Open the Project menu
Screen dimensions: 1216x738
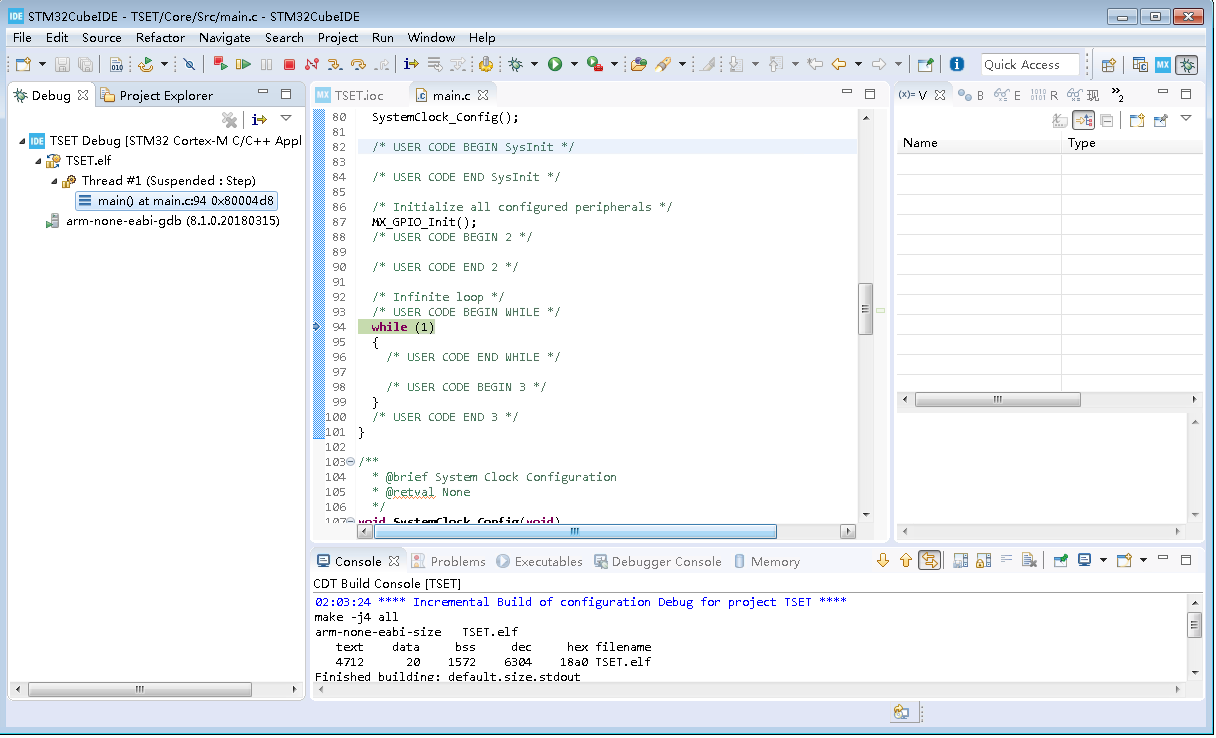point(338,37)
